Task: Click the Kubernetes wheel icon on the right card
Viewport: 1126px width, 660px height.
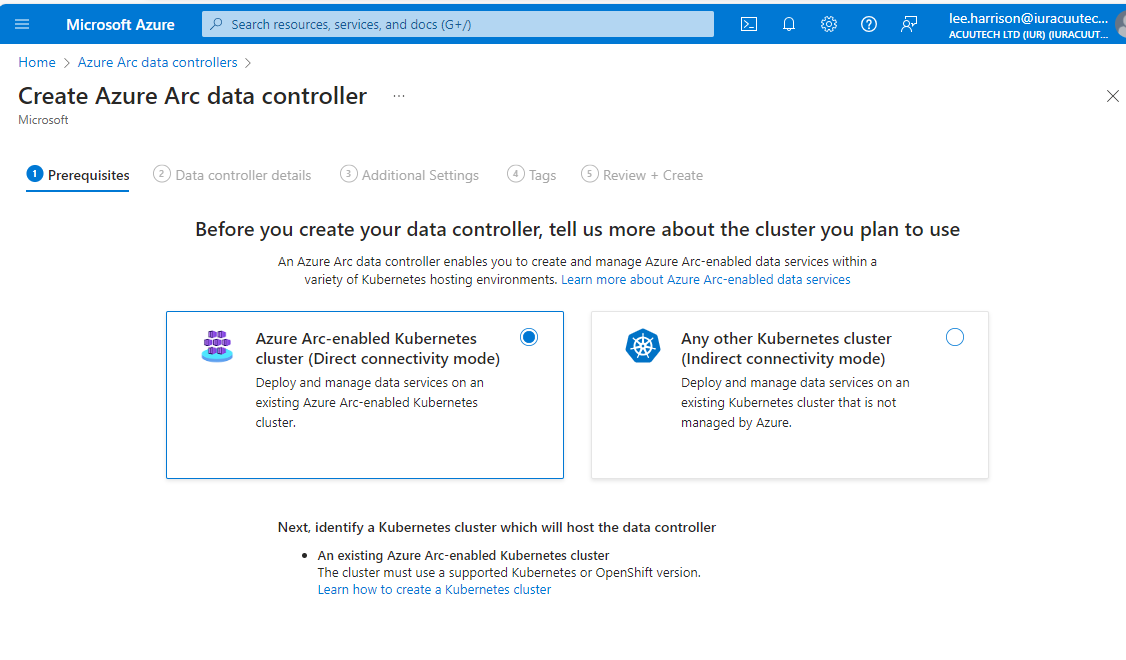Action: pos(643,347)
